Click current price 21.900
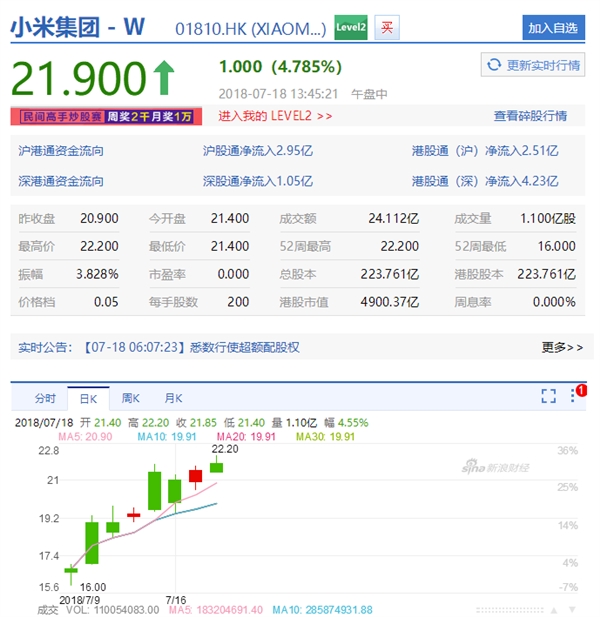The height and width of the screenshot is (617, 600). pyautogui.click(x=79, y=78)
